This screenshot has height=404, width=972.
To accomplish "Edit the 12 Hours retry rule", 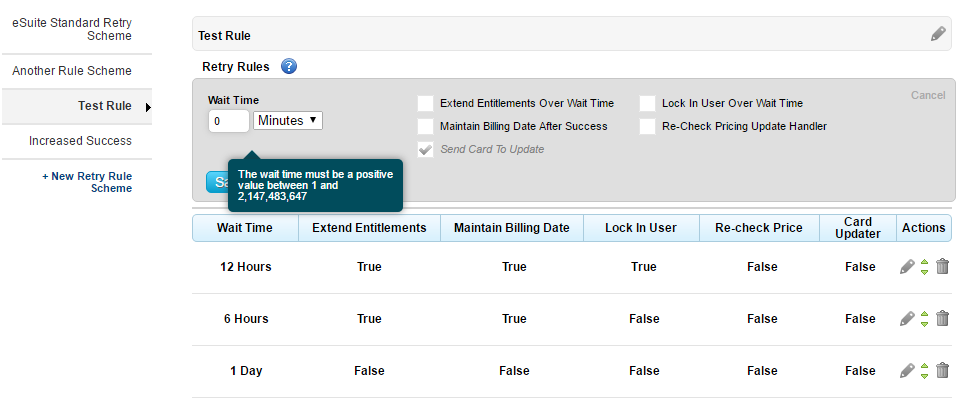I will [x=907, y=267].
